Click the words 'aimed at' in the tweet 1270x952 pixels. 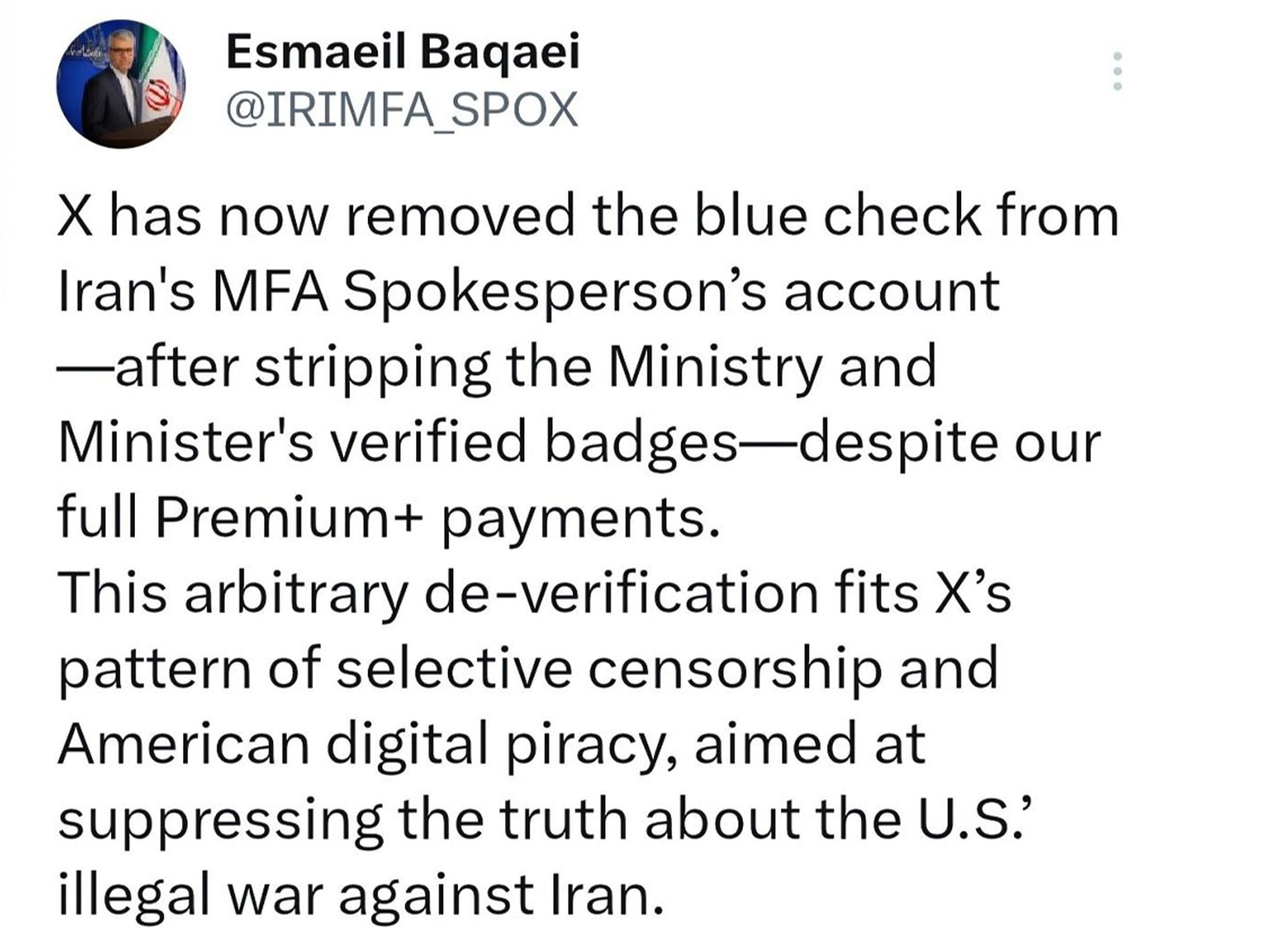coord(810,744)
